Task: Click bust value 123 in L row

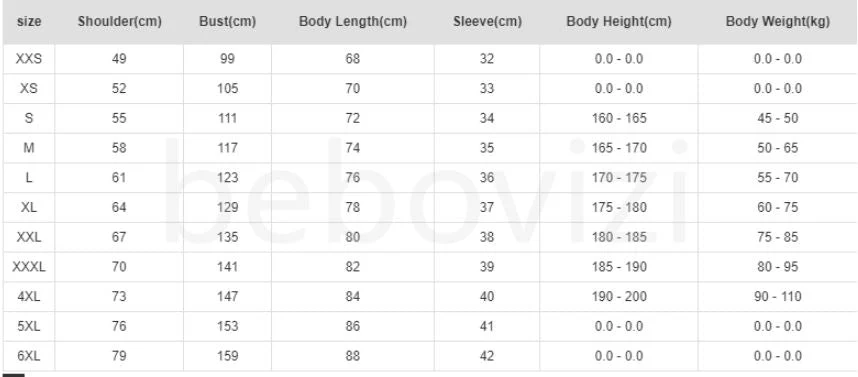Action: [228, 178]
